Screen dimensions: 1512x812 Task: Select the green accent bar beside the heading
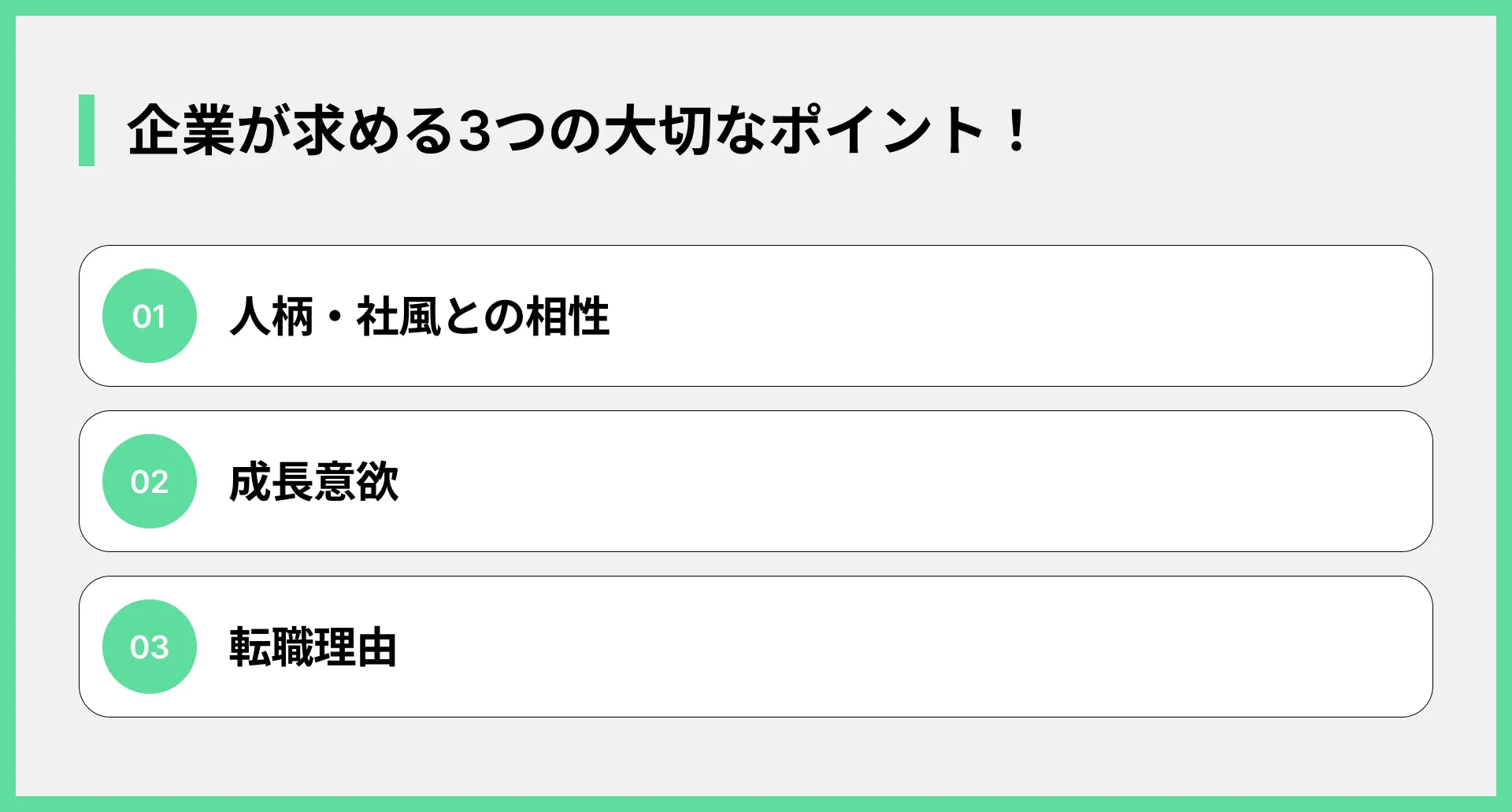pyautogui.click(x=87, y=130)
